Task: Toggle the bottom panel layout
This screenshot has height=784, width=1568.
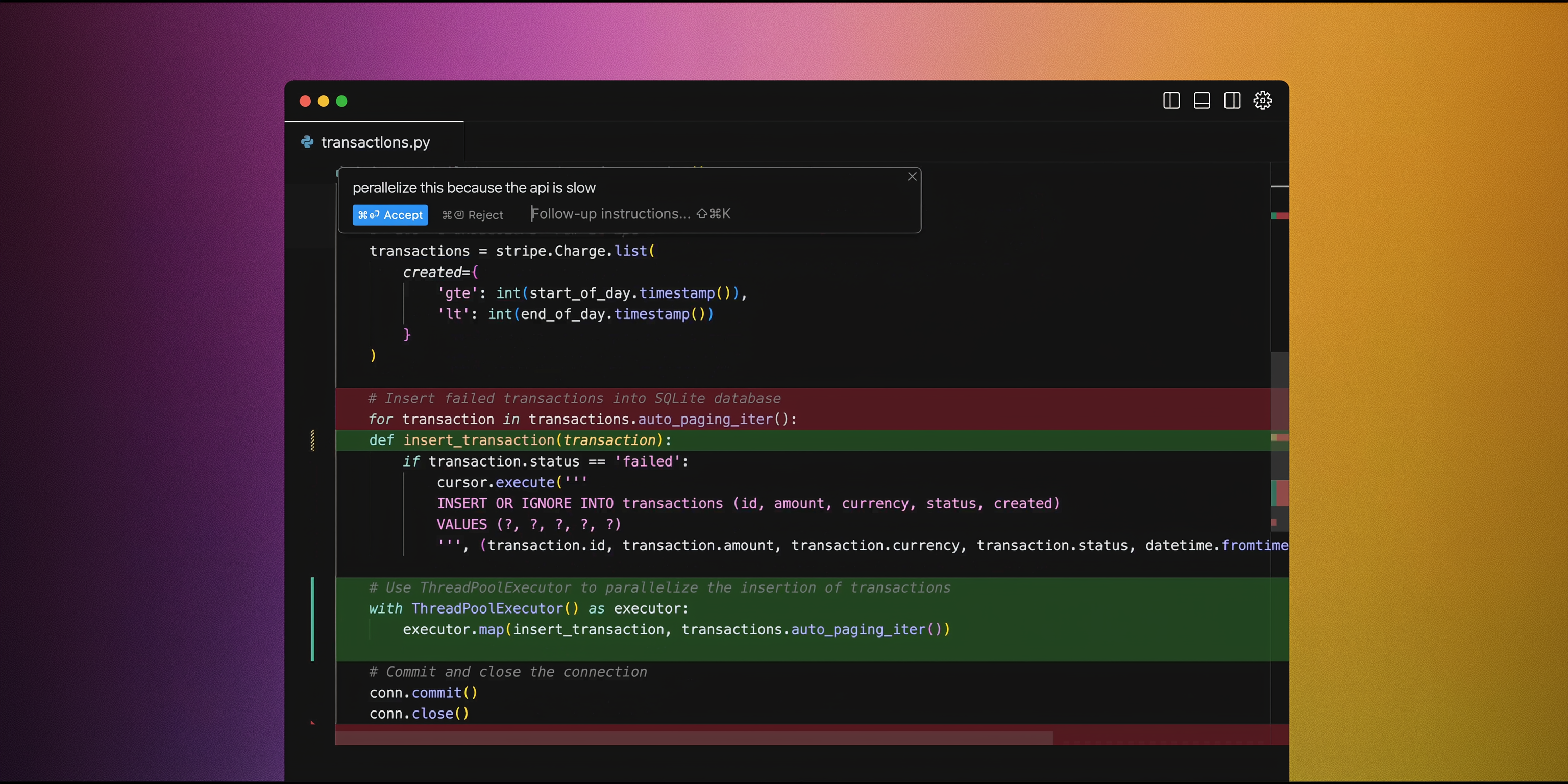Action: 1201,101
